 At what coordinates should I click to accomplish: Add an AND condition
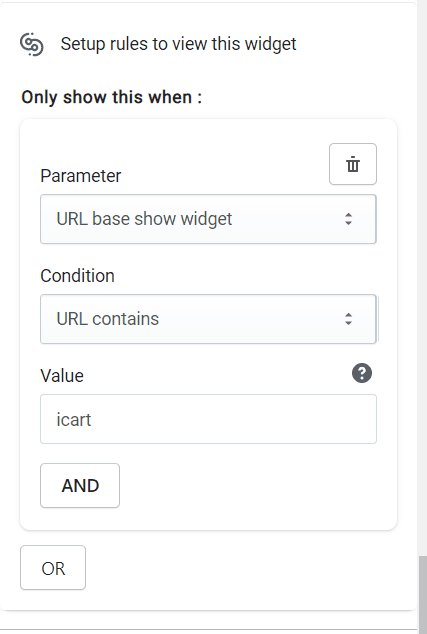tap(80, 485)
